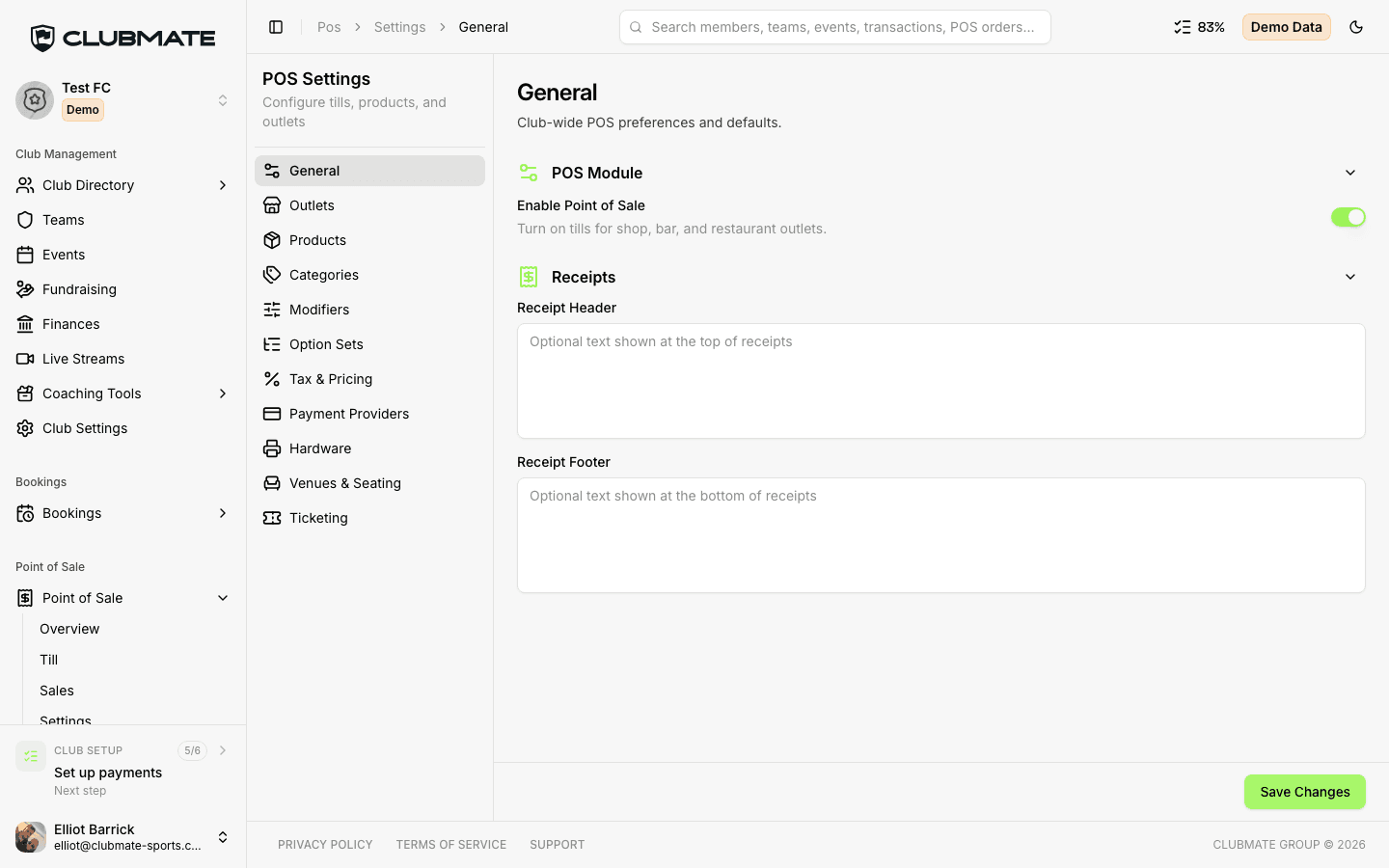Collapse the Point of Sale submenu chevron
The width and height of the screenshot is (1389, 868).
pos(223,598)
